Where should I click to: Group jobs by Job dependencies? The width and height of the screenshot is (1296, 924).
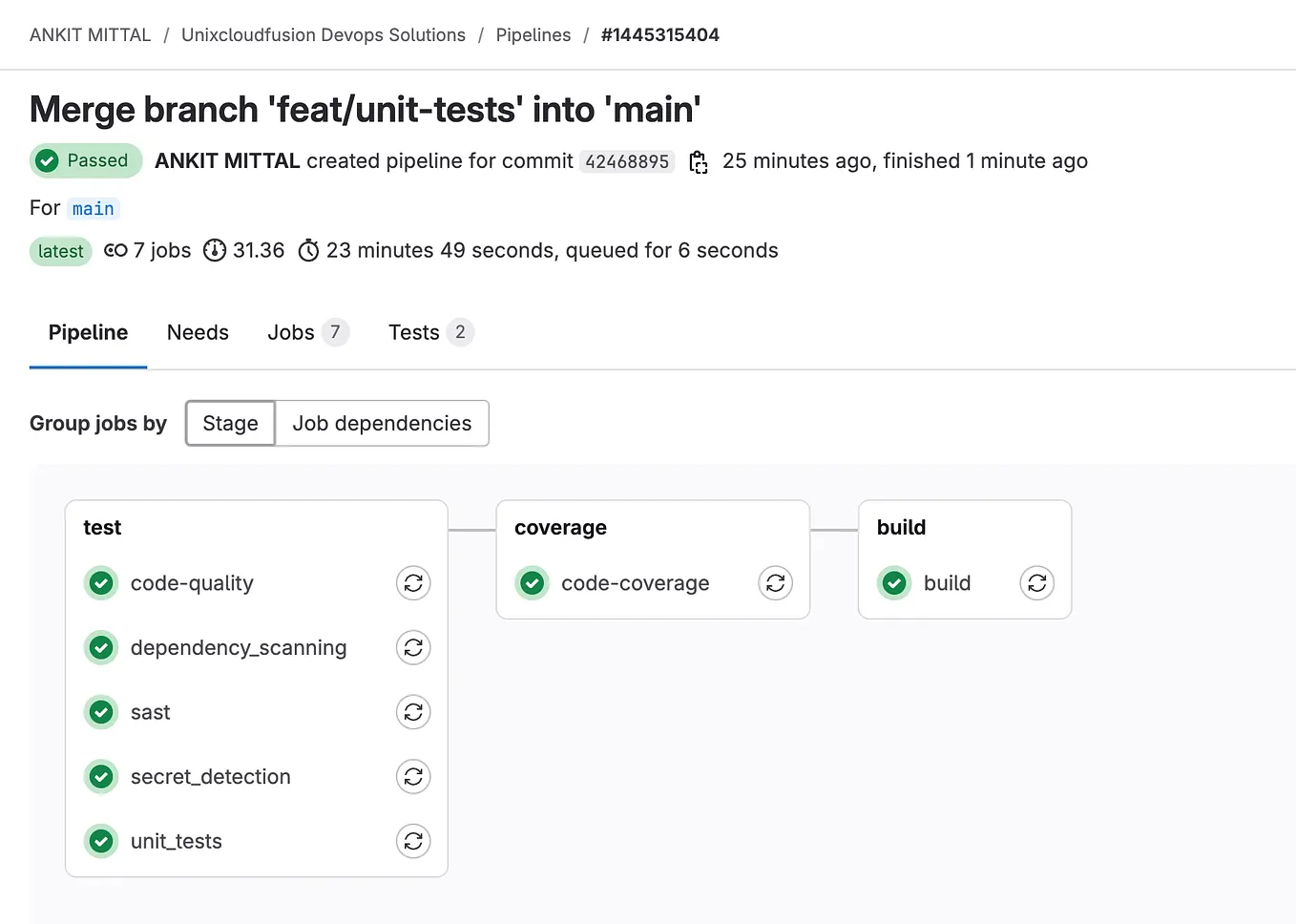pos(382,423)
